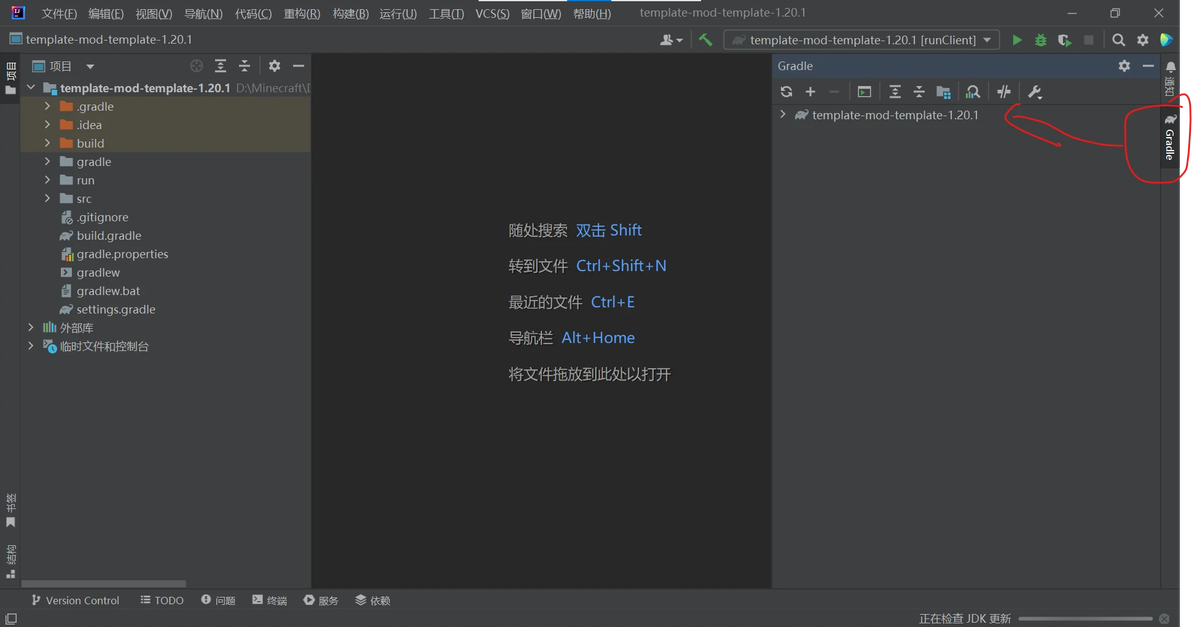This screenshot has width=1192, height=627.
Task: Open the 项目 view selector dropdown
Action: coord(64,66)
